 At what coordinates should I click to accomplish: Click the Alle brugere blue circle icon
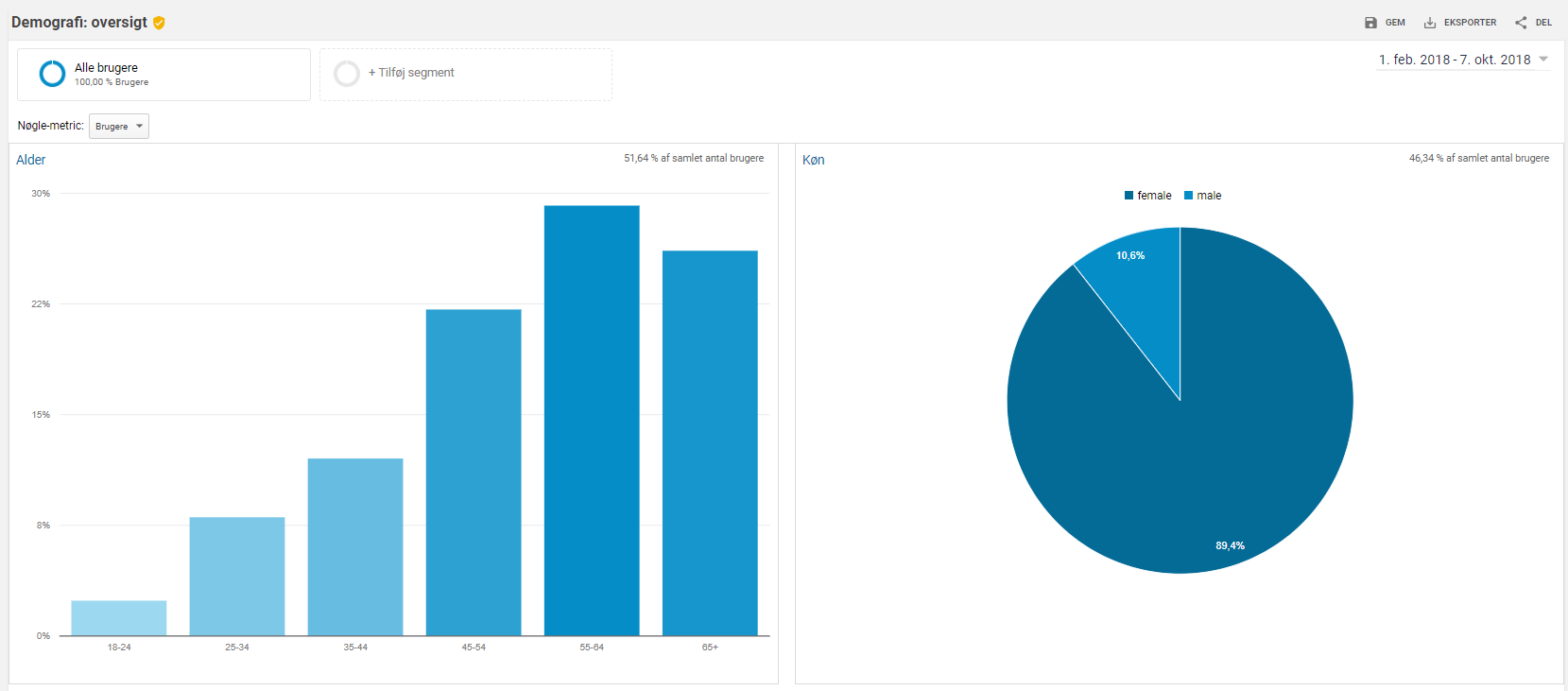pyautogui.click(x=52, y=74)
